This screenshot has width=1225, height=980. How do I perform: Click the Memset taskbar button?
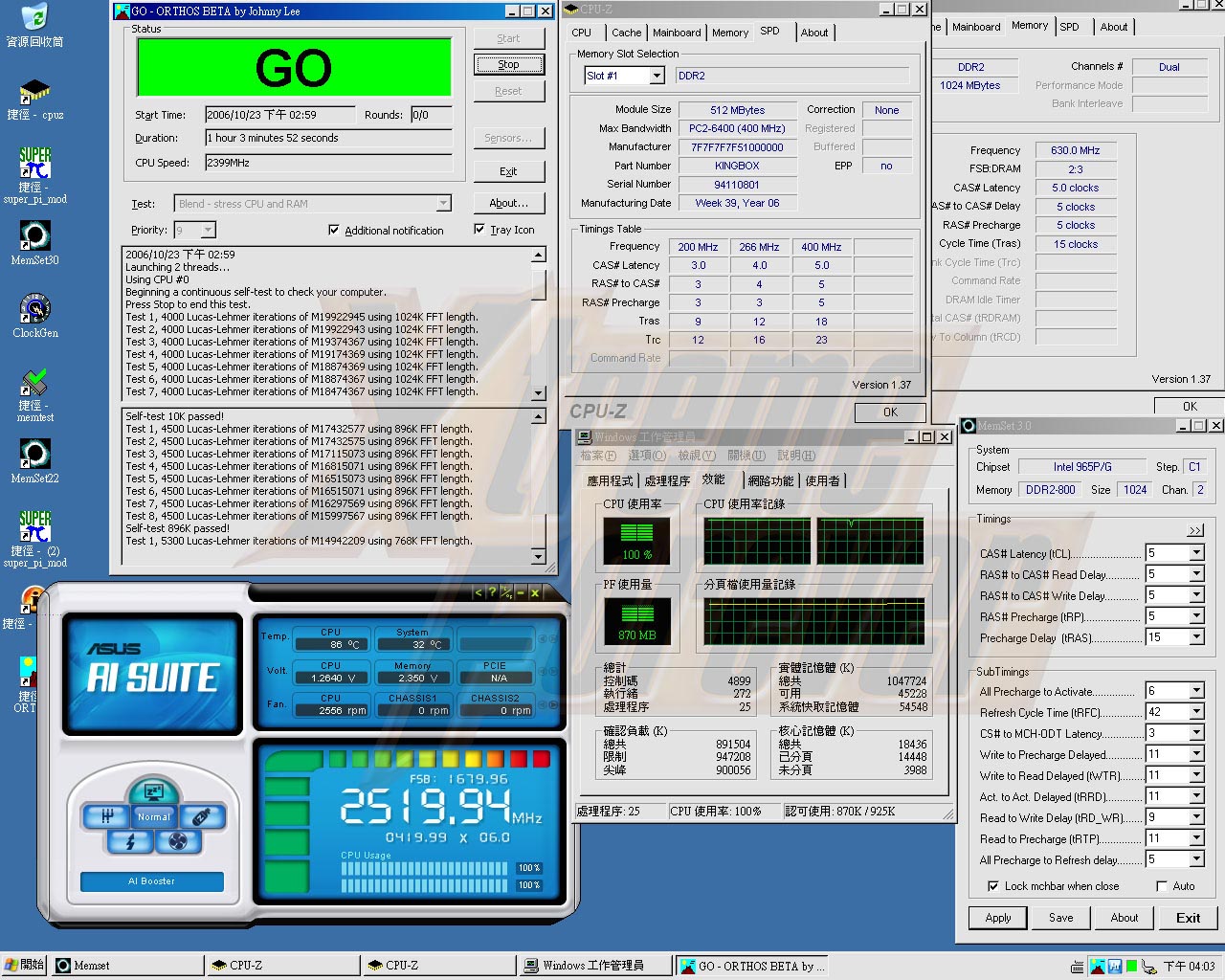click(127, 966)
